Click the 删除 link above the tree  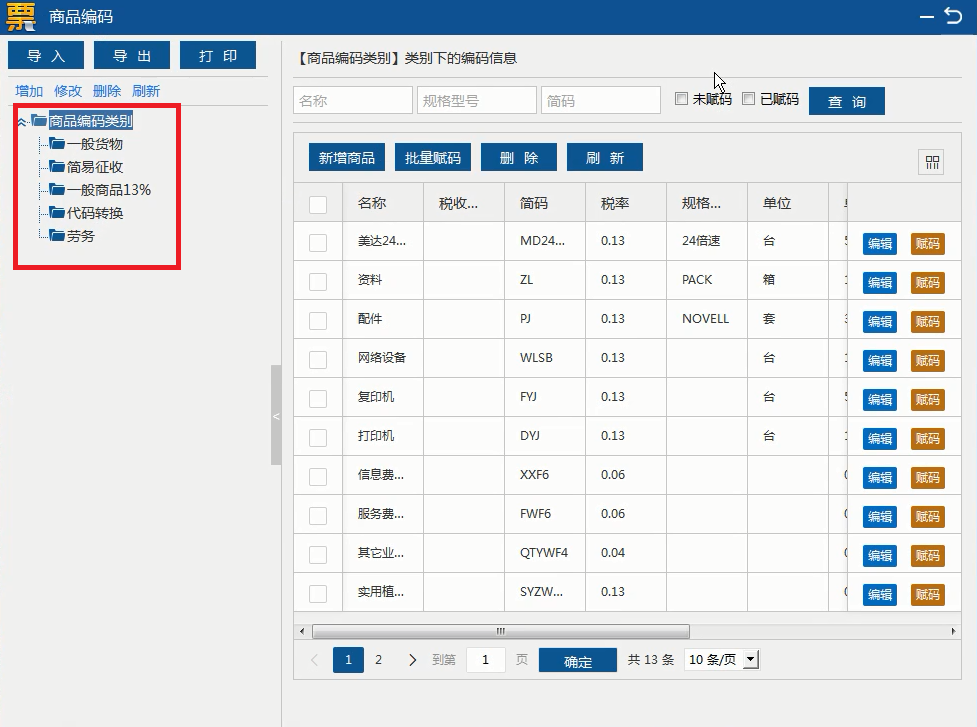107,91
